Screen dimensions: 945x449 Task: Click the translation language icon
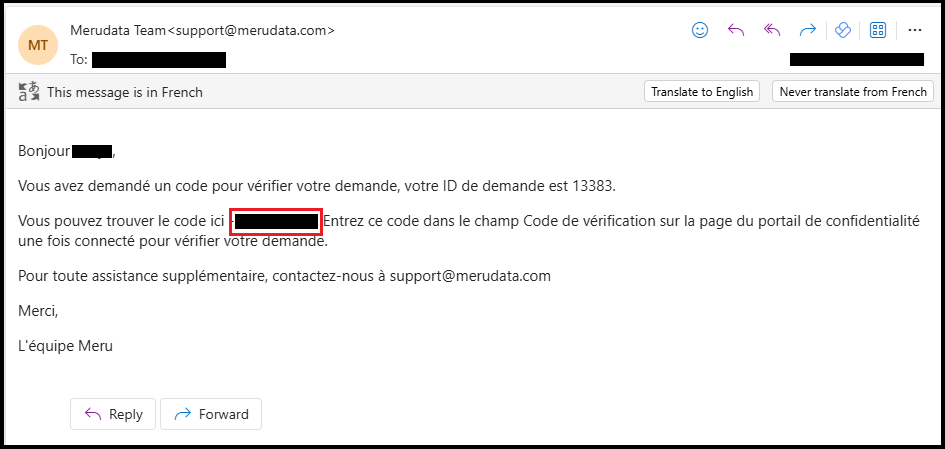pos(29,92)
